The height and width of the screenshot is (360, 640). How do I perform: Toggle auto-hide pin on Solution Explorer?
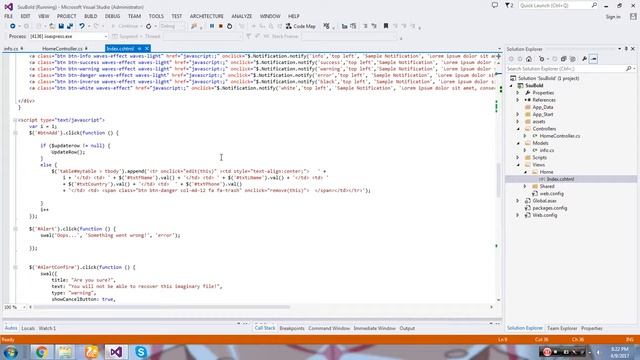tap(626, 49)
